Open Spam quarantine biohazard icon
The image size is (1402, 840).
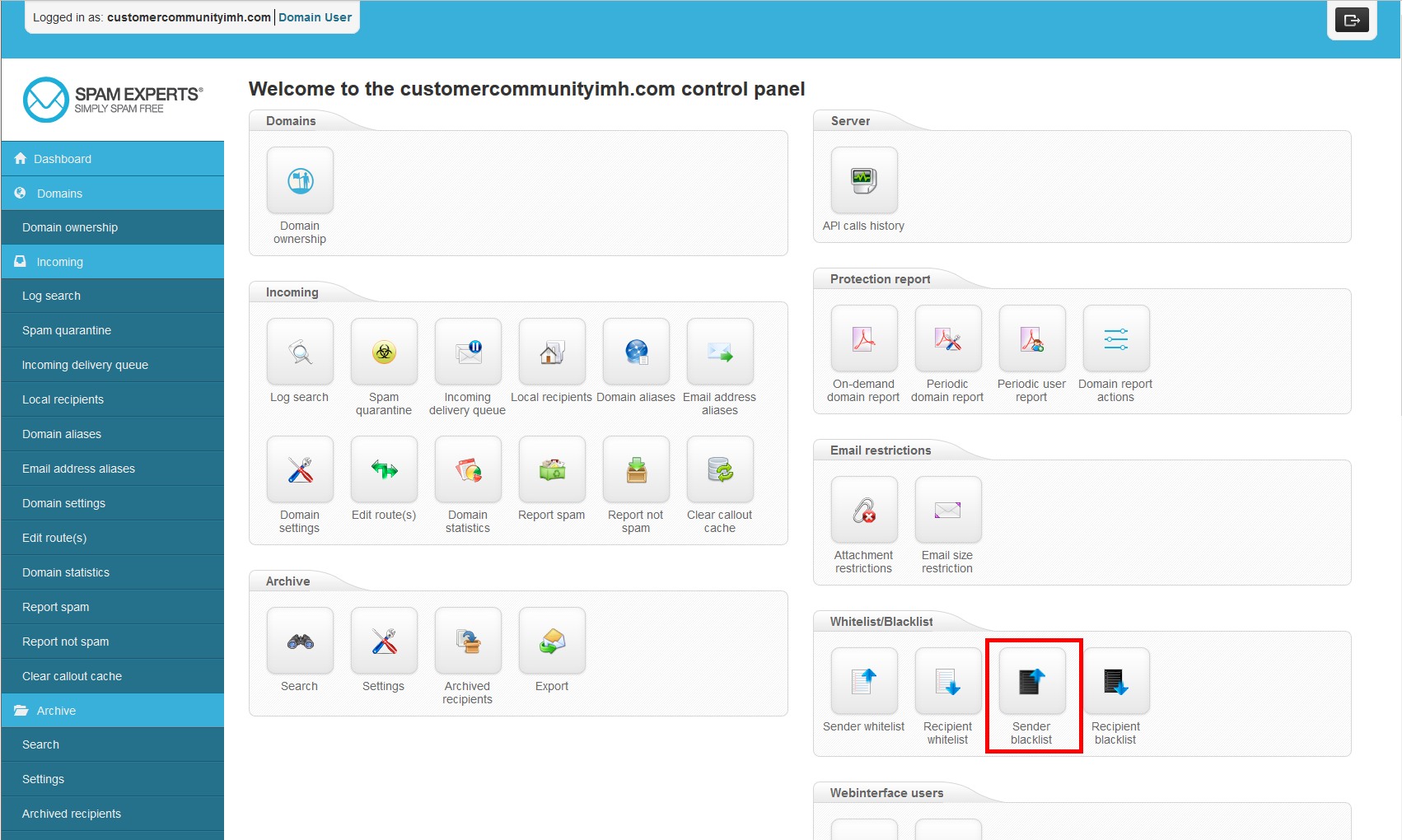click(x=384, y=352)
